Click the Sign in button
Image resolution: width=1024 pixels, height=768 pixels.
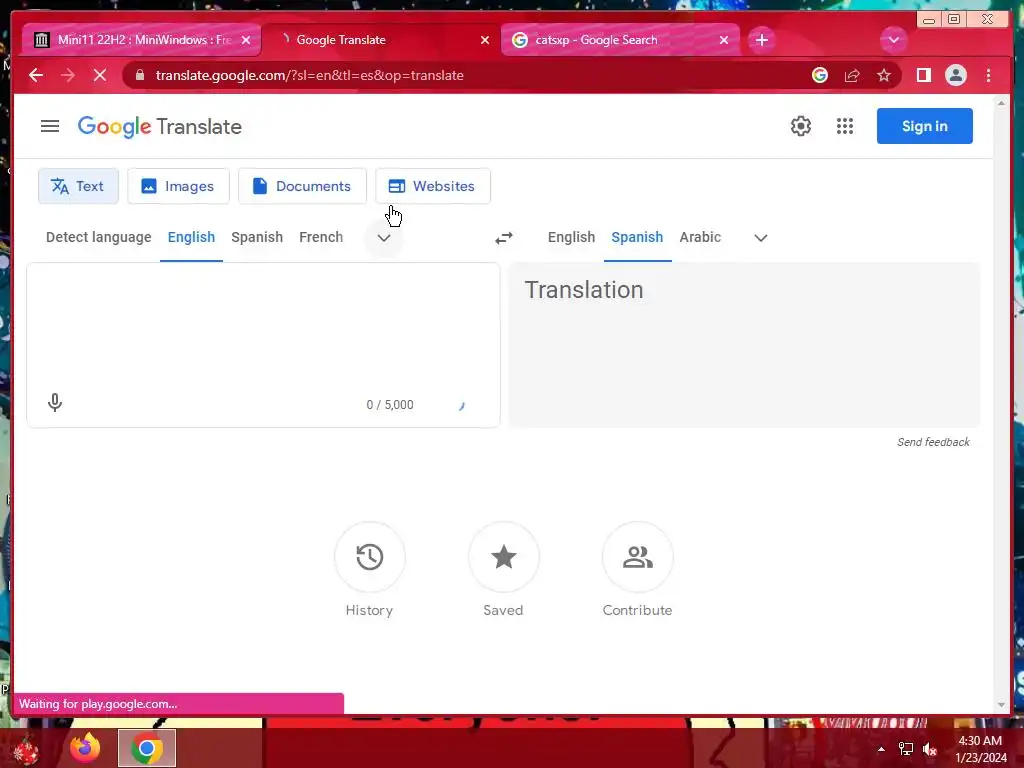[x=924, y=126]
